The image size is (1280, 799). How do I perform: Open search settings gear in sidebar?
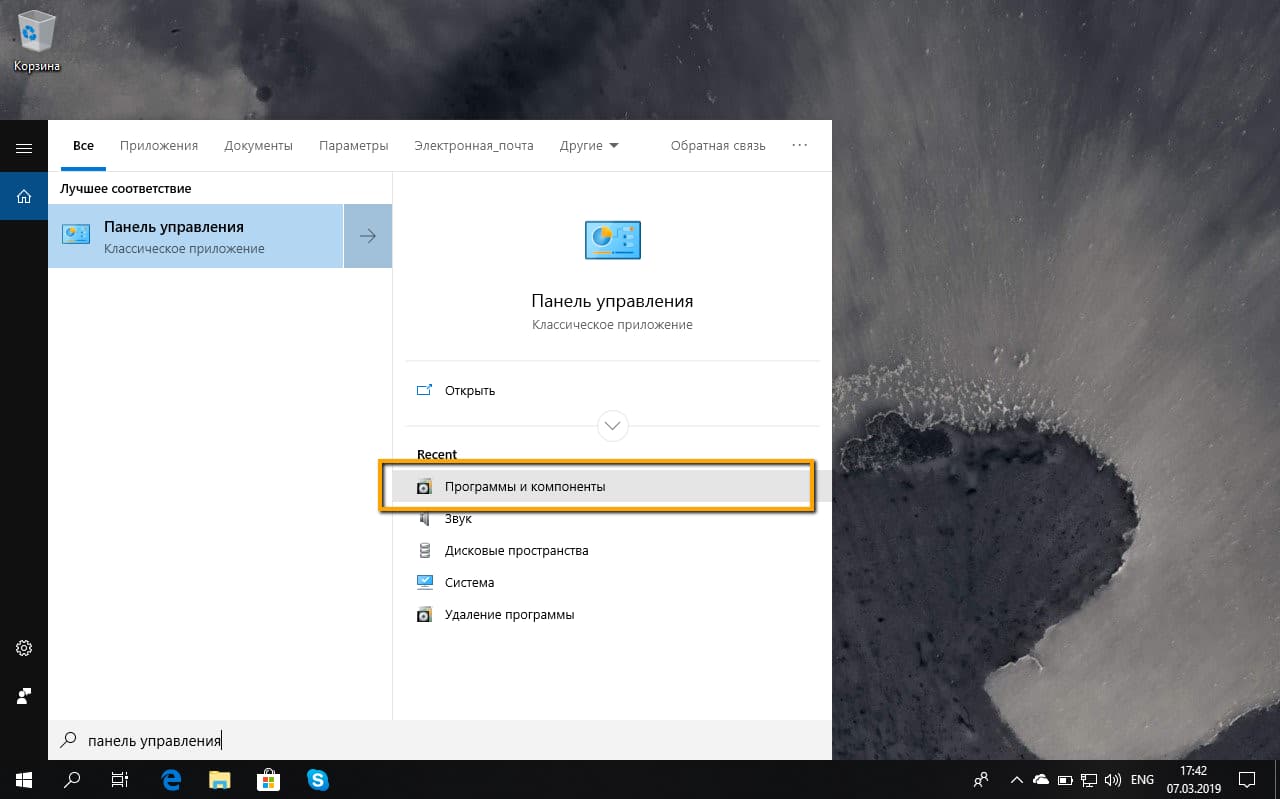coord(24,648)
